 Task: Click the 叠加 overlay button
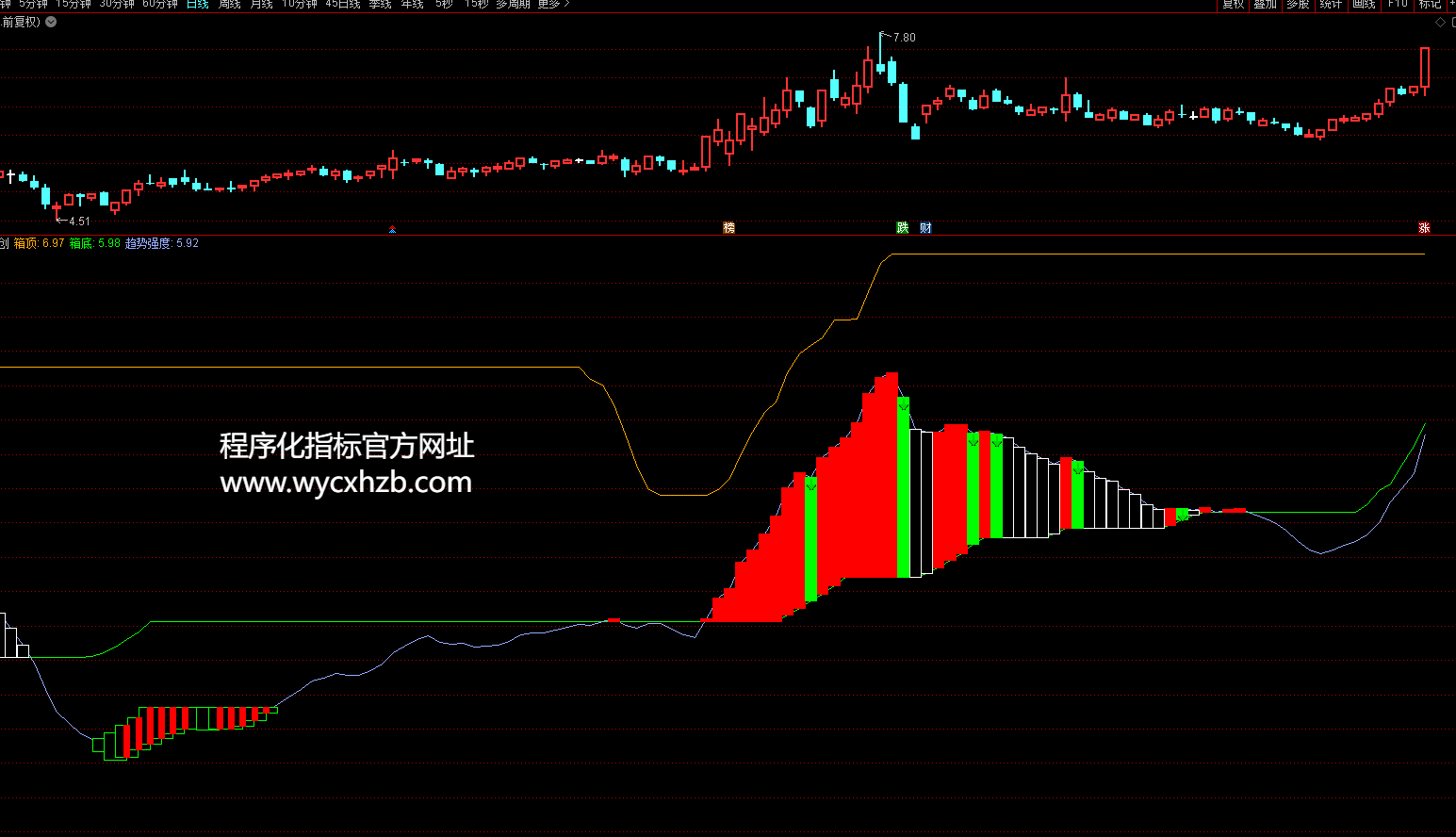pos(1265,4)
